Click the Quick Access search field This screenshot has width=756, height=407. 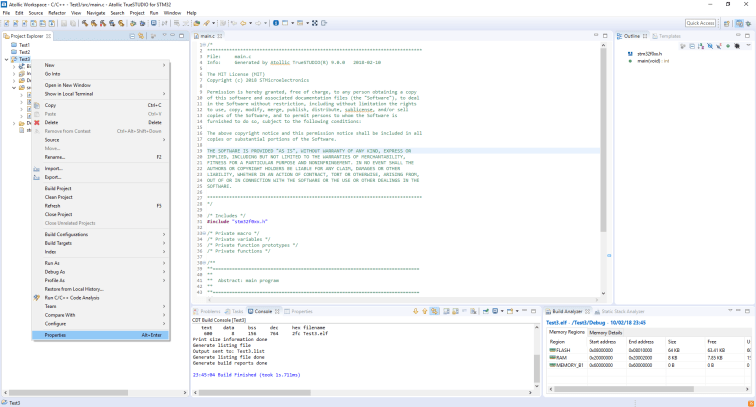point(700,22)
